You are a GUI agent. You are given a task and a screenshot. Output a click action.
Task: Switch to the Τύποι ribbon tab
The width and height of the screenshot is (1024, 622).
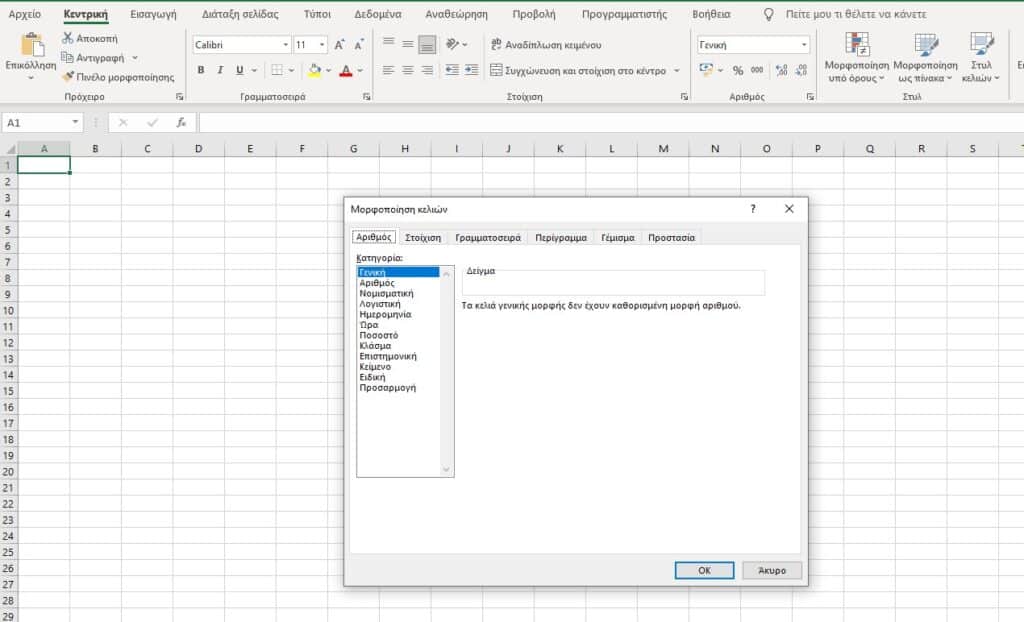317,14
